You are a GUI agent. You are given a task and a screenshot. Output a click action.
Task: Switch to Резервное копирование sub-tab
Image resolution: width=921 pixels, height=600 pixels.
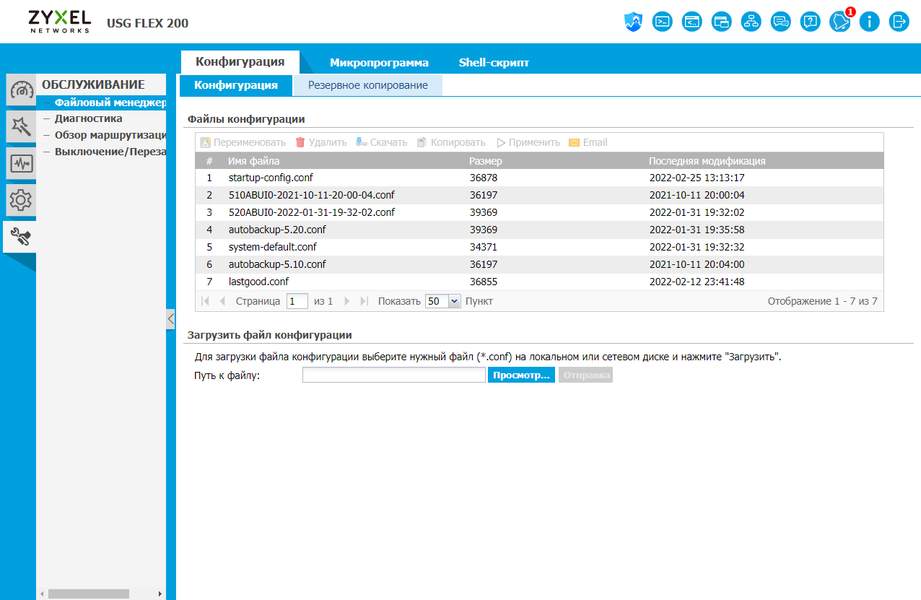pyautogui.click(x=368, y=85)
